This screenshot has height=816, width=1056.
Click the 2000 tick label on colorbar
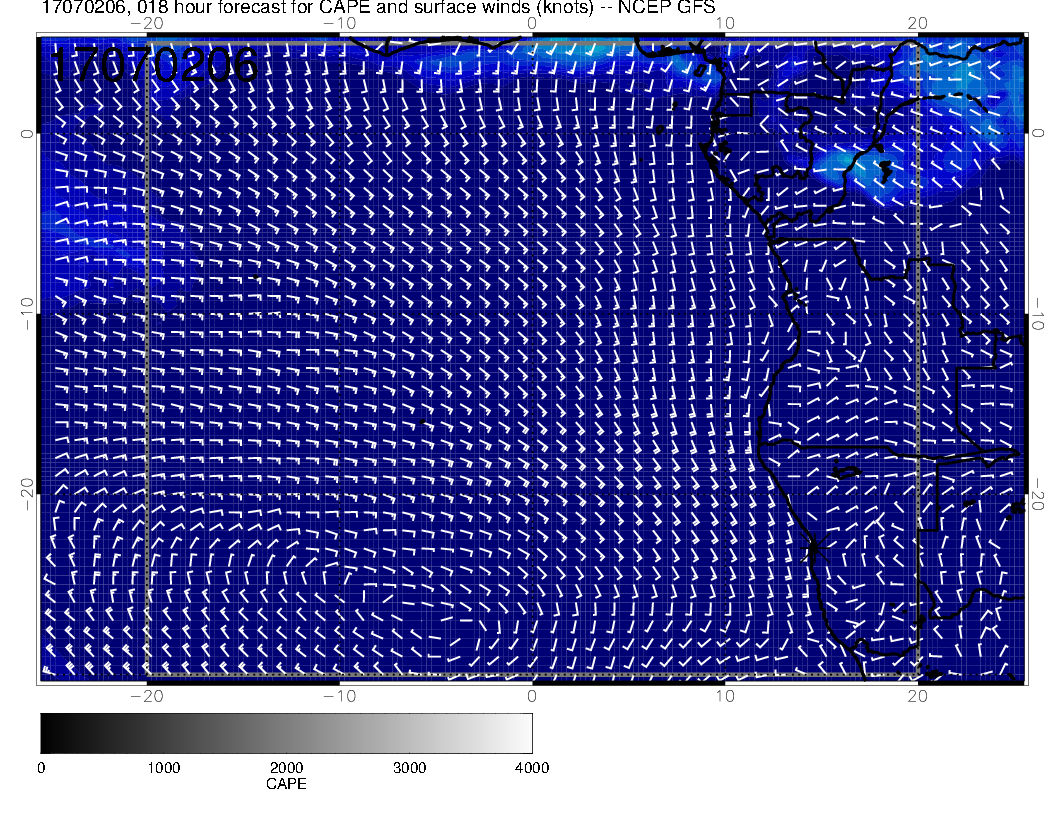[x=286, y=768]
